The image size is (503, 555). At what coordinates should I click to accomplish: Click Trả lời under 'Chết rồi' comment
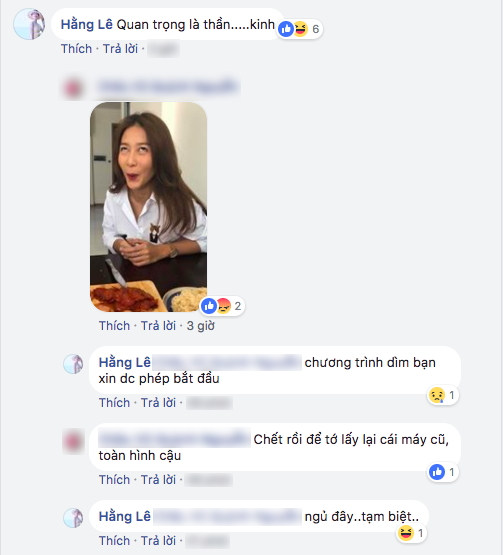pos(158,480)
